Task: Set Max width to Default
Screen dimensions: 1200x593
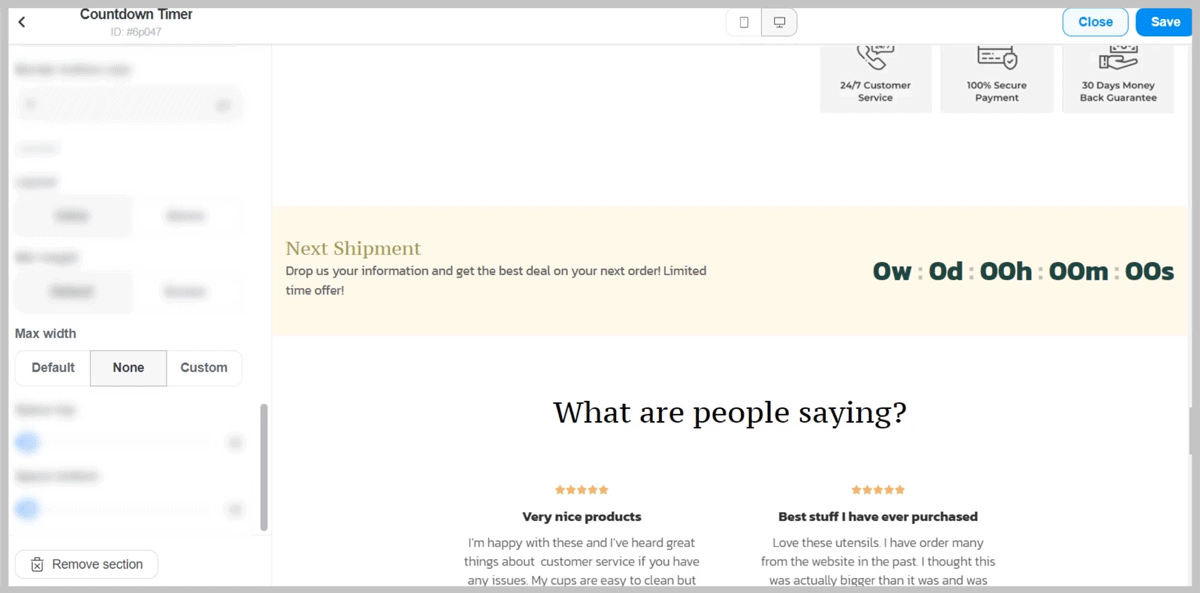Action: (53, 368)
